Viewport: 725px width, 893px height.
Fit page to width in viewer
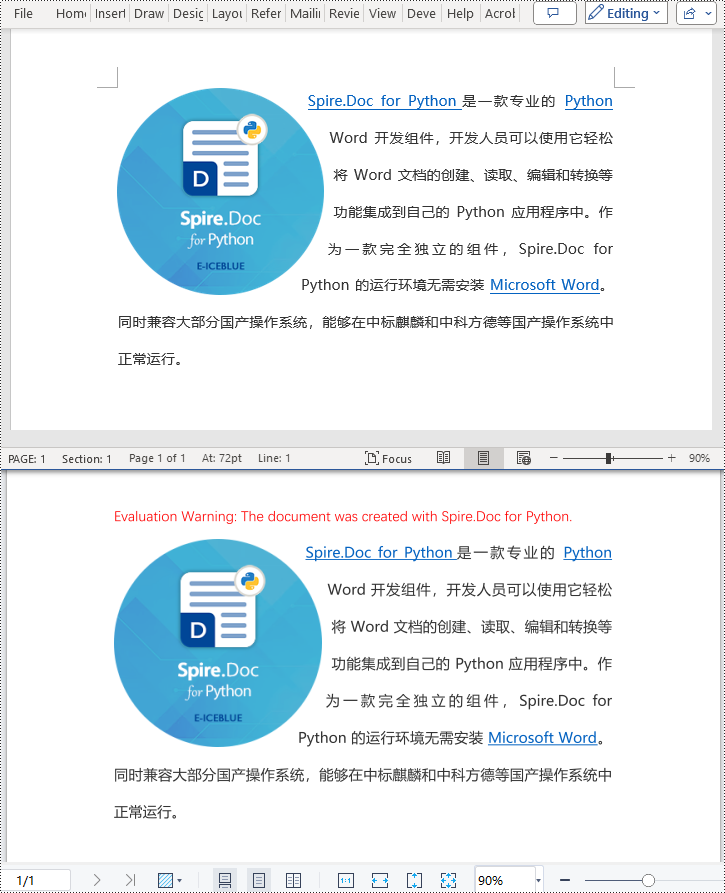tap(380, 880)
